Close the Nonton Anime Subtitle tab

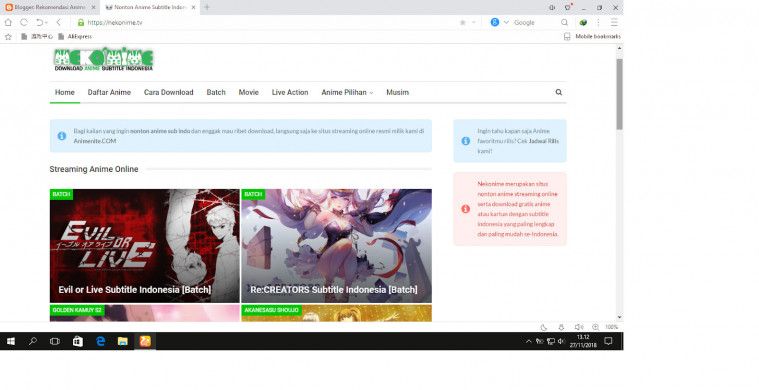tap(194, 7)
